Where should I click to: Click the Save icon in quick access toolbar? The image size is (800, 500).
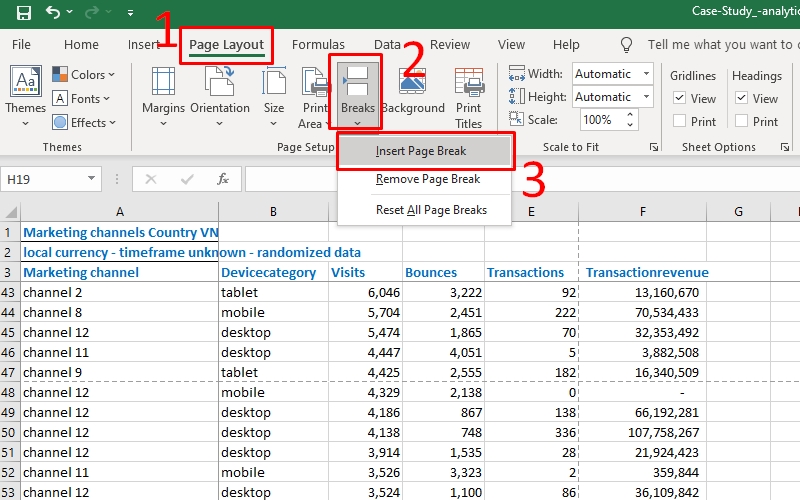pyautogui.click(x=23, y=12)
